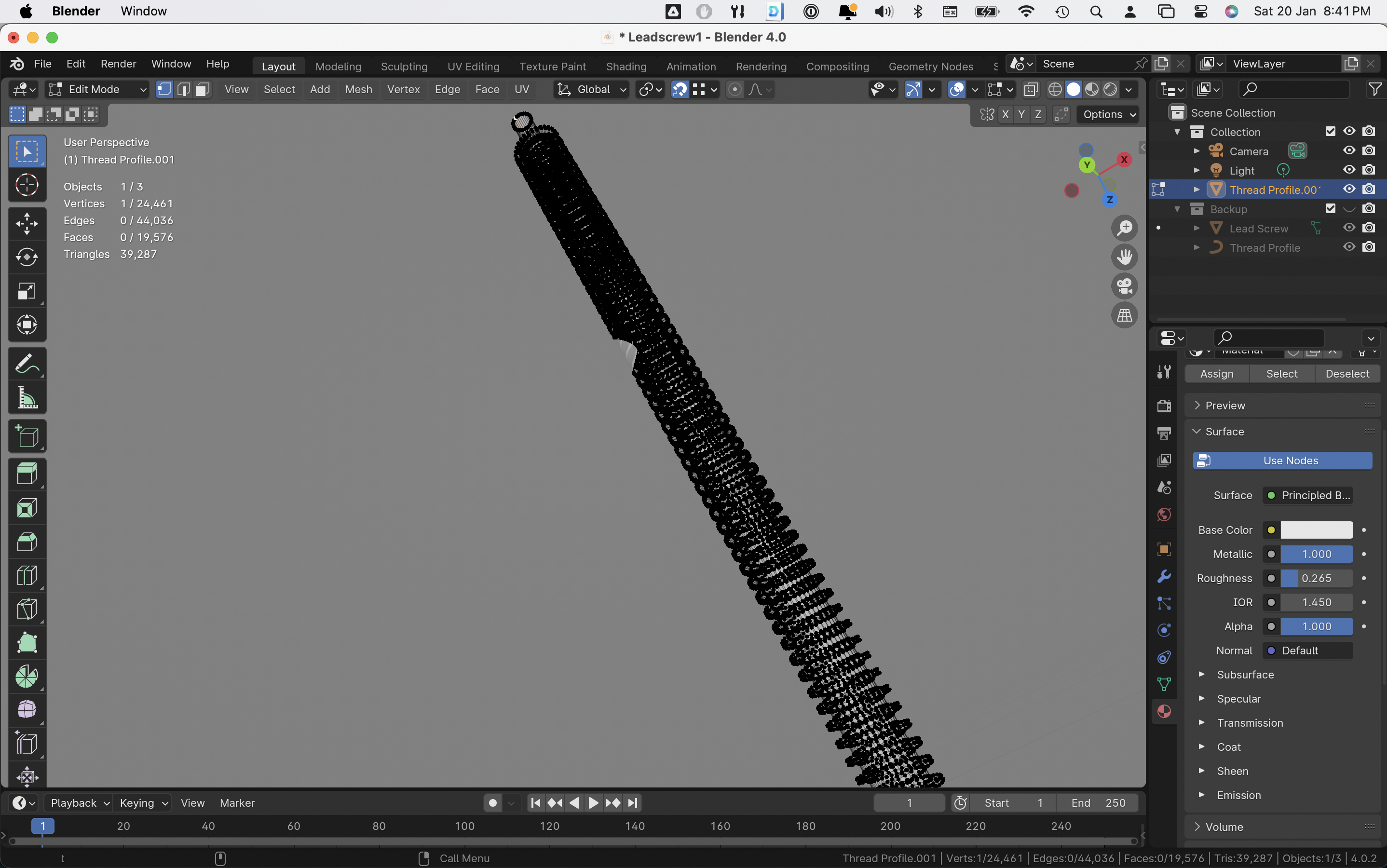This screenshot has width=1387, height=868.
Task: Toggle camera view in viewport
Action: point(1124,286)
